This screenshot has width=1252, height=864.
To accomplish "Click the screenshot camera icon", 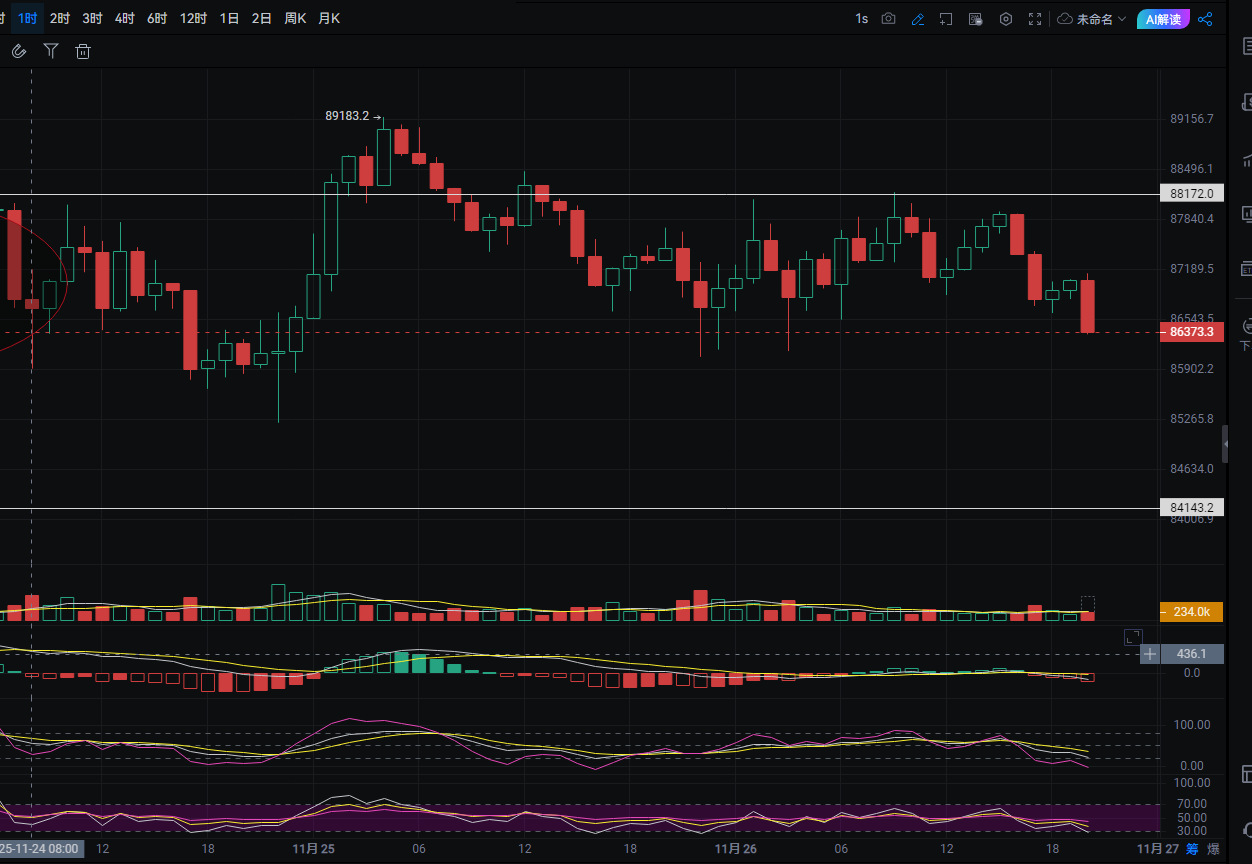I will pos(888,19).
